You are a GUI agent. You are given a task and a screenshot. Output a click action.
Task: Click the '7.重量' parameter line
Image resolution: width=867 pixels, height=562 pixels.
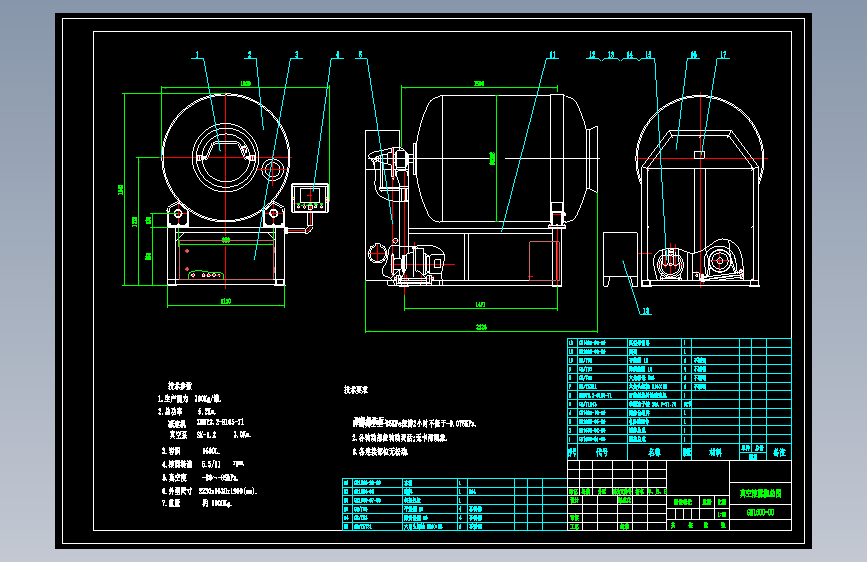[197, 503]
